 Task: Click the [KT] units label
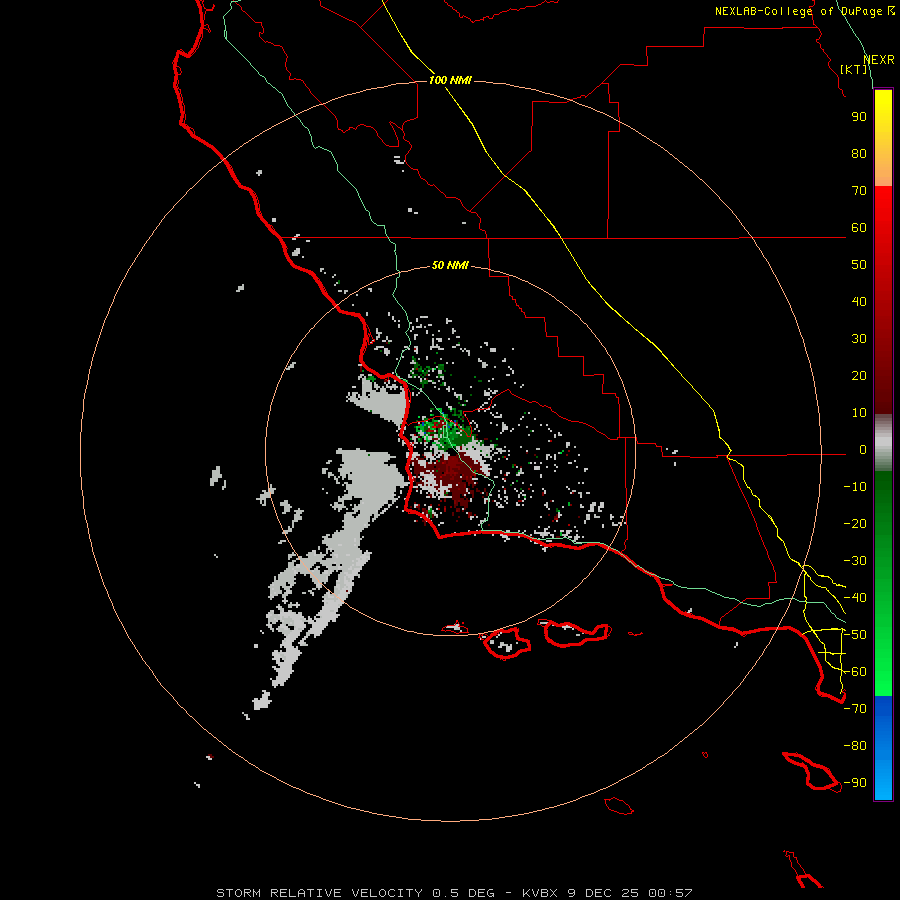click(x=854, y=69)
